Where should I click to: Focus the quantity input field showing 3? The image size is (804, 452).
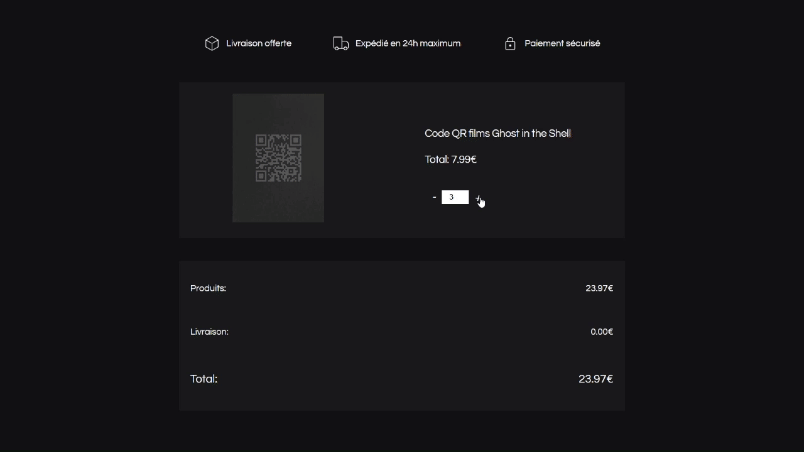455,197
